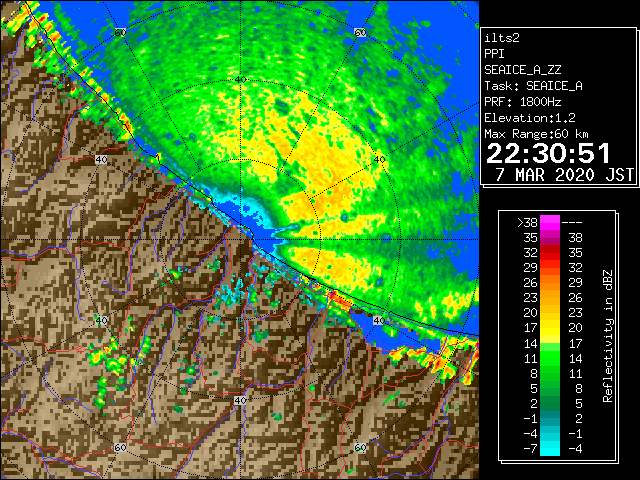Pick the yellow legend swatch beside '17'
Viewport: 640px width, 480px height.
(550, 328)
